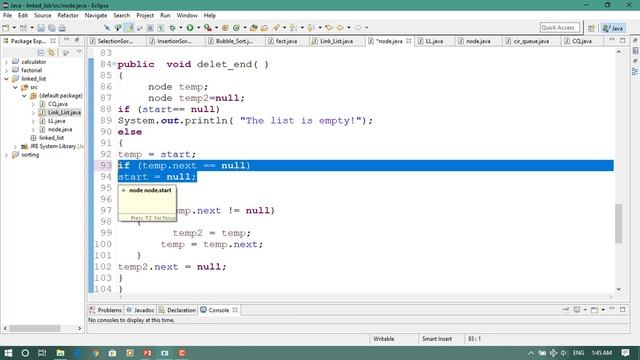
Task: Open the dropdown next to New Java Class
Action: (245, 28)
